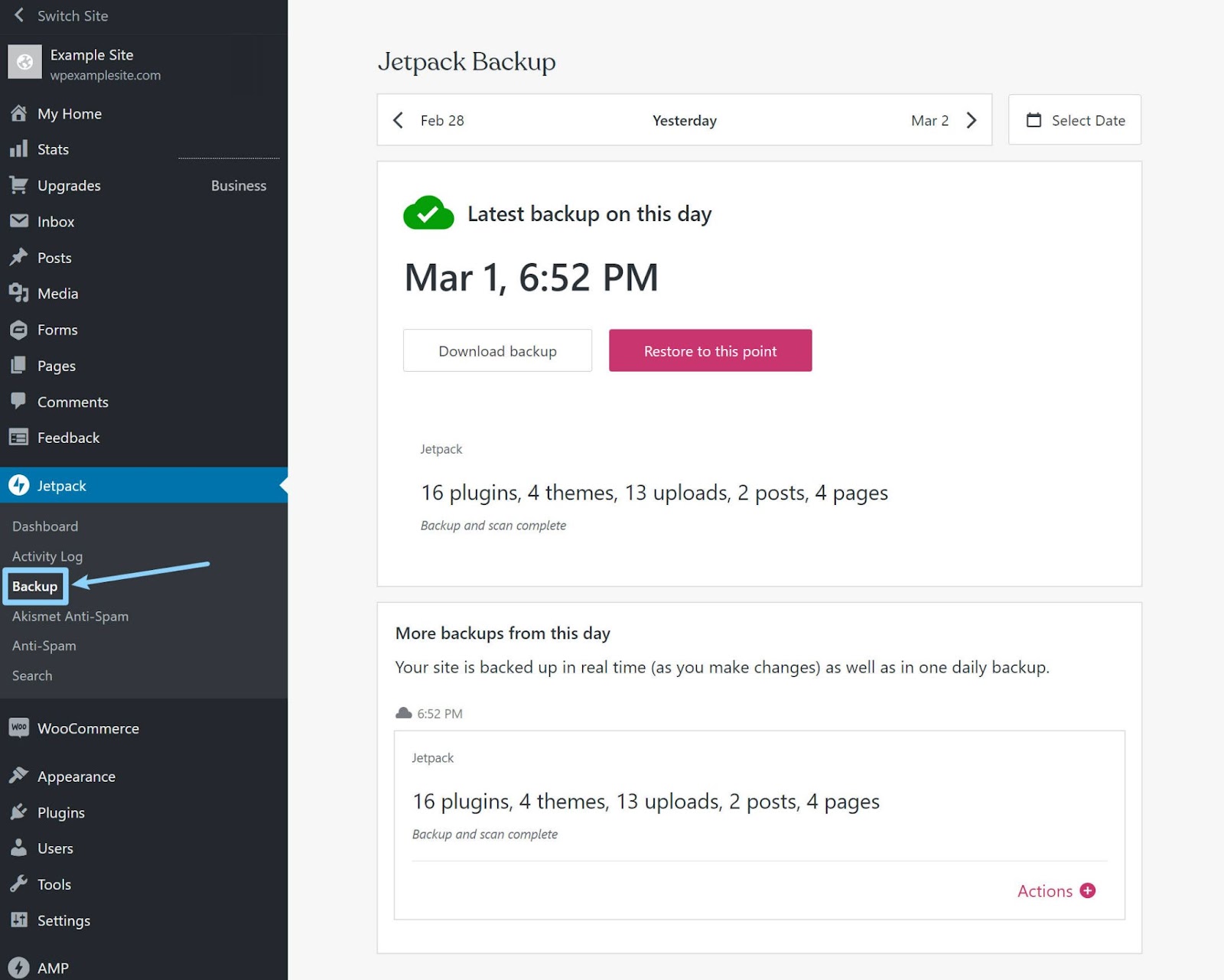Open the Anti-Spam submenu item
Image resolution: width=1224 pixels, height=980 pixels.
click(x=44, y=646)
